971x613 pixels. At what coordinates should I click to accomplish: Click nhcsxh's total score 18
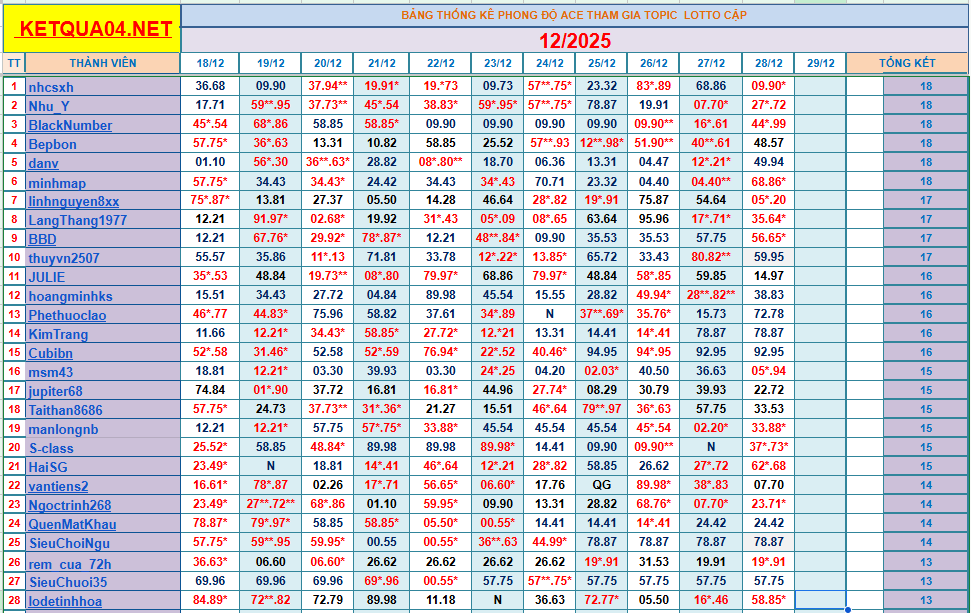(926, 87)
